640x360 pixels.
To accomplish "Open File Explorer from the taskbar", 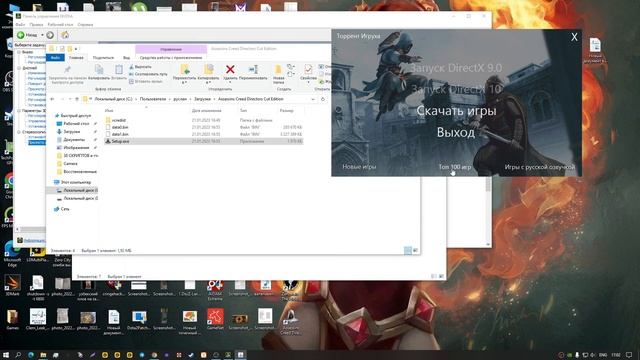I will point(43,355).
